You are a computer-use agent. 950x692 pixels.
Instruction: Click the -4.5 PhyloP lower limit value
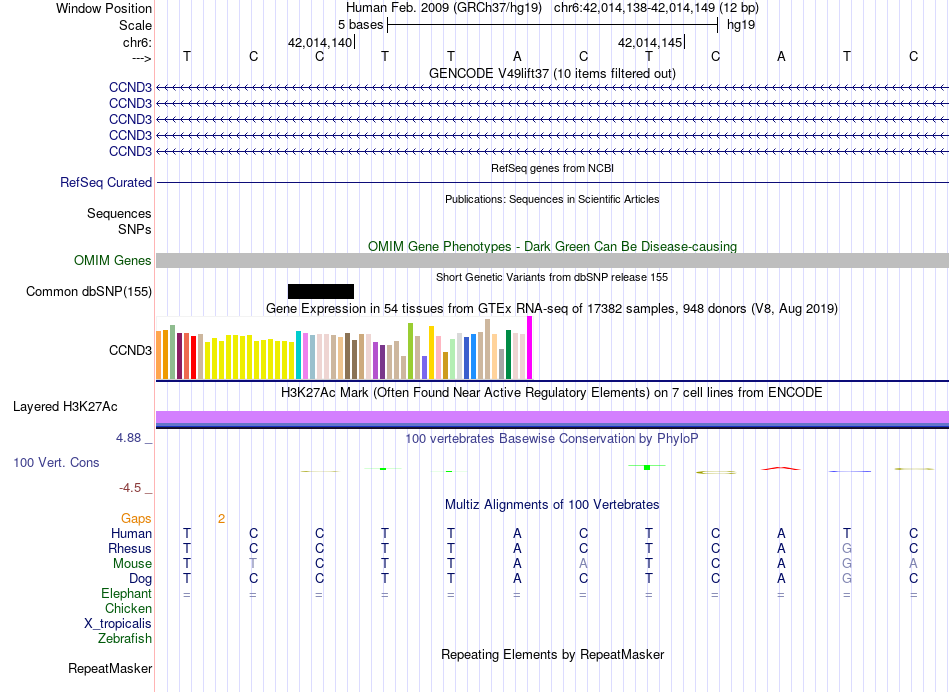(130, 488)
